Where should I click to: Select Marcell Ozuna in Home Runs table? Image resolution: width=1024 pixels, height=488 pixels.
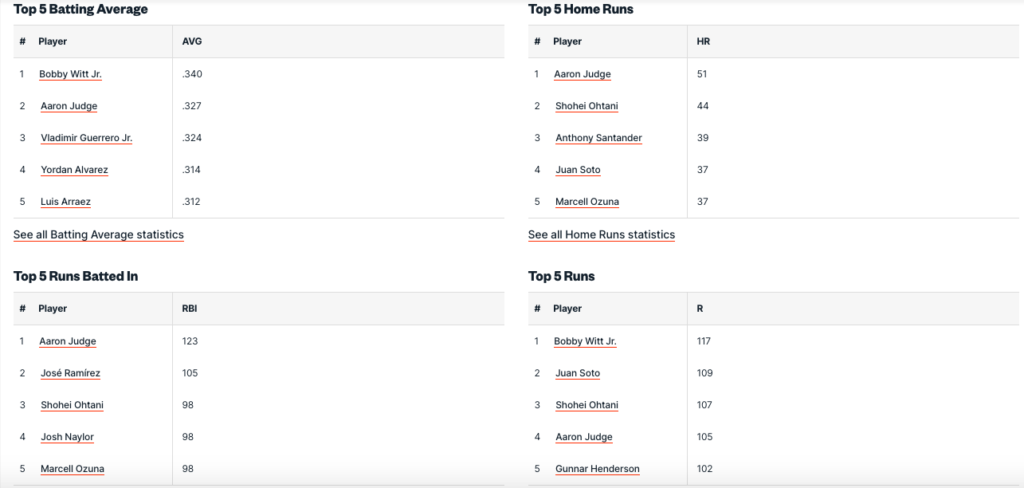pos(586,202)
